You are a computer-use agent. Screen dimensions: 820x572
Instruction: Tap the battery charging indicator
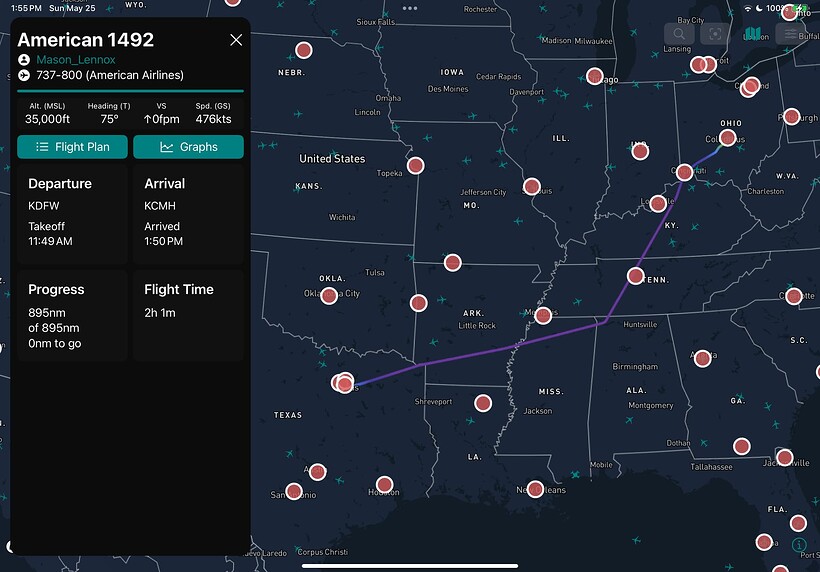[x=801, y=8]
